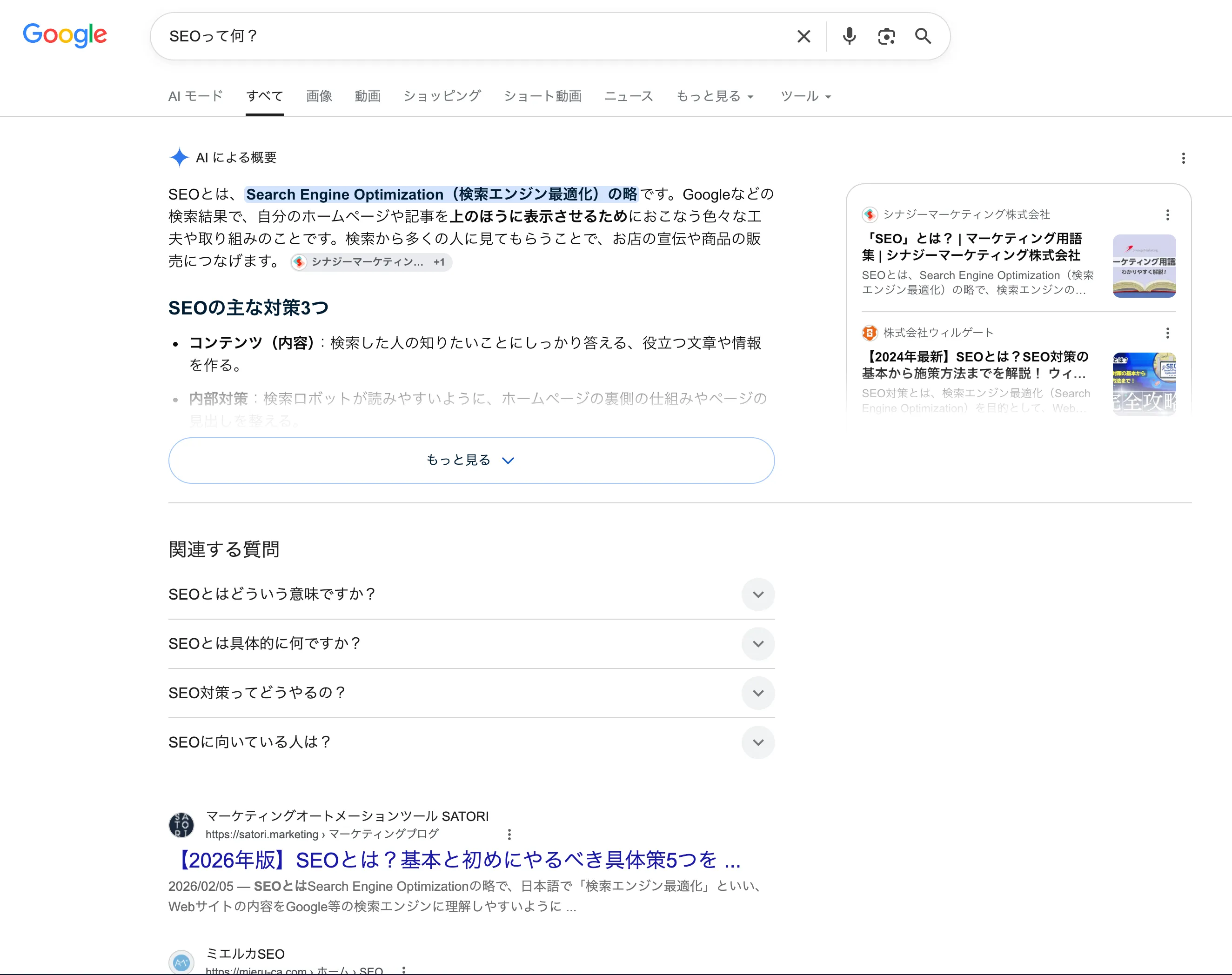Expand SEOとはどういう意味ですか？ question

pyautogui.click(x=471, y=594)
